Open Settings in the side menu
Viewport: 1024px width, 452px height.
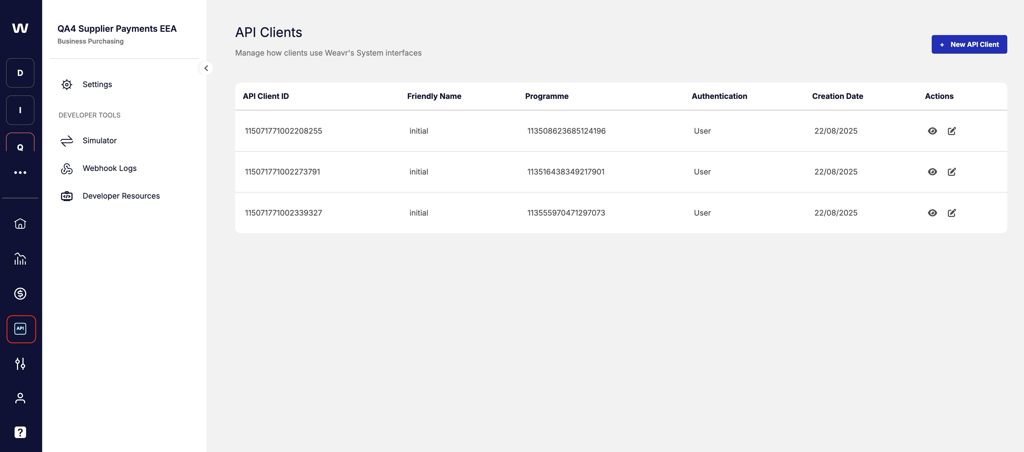pyautogui.click(x=97, y=85)
